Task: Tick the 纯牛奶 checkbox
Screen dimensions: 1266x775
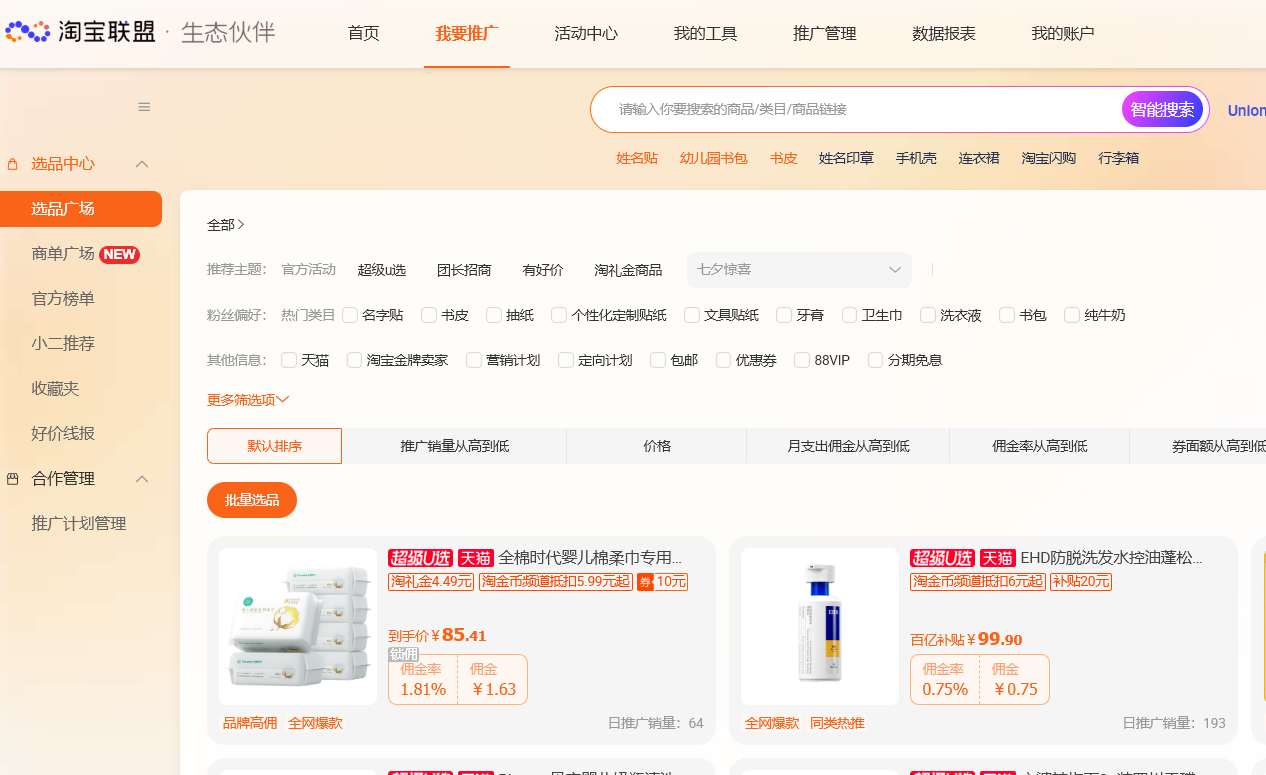Action: (1072, 315)
